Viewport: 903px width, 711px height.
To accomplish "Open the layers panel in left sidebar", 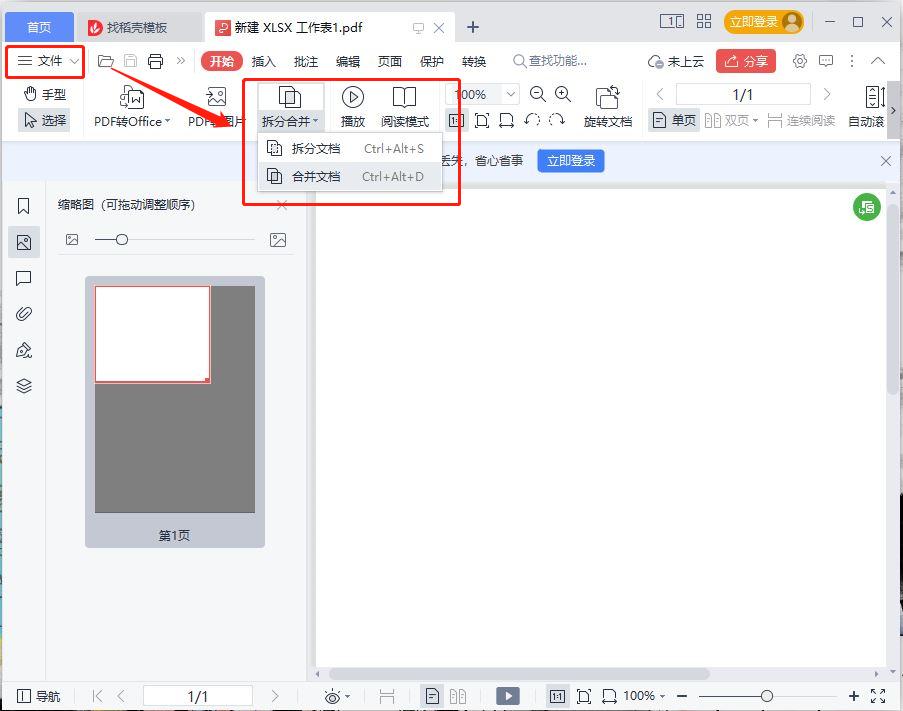I will 24,386.
